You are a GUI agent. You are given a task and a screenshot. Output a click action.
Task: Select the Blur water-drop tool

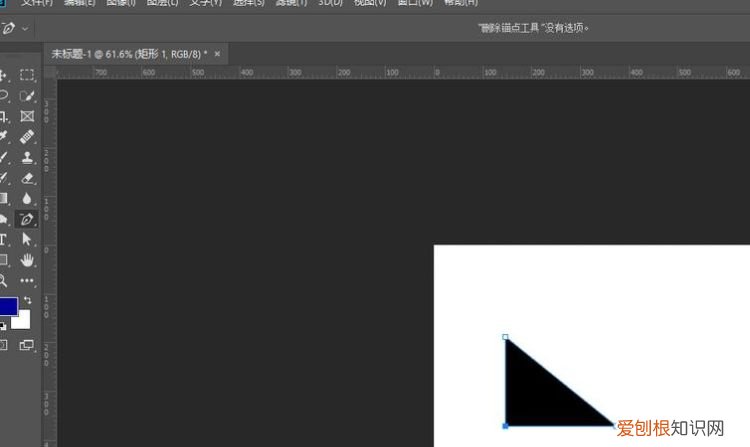27,198
